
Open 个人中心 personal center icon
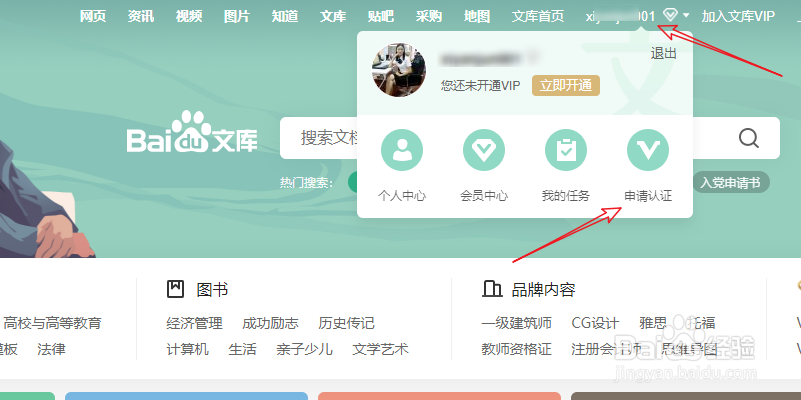click(402, 150)
